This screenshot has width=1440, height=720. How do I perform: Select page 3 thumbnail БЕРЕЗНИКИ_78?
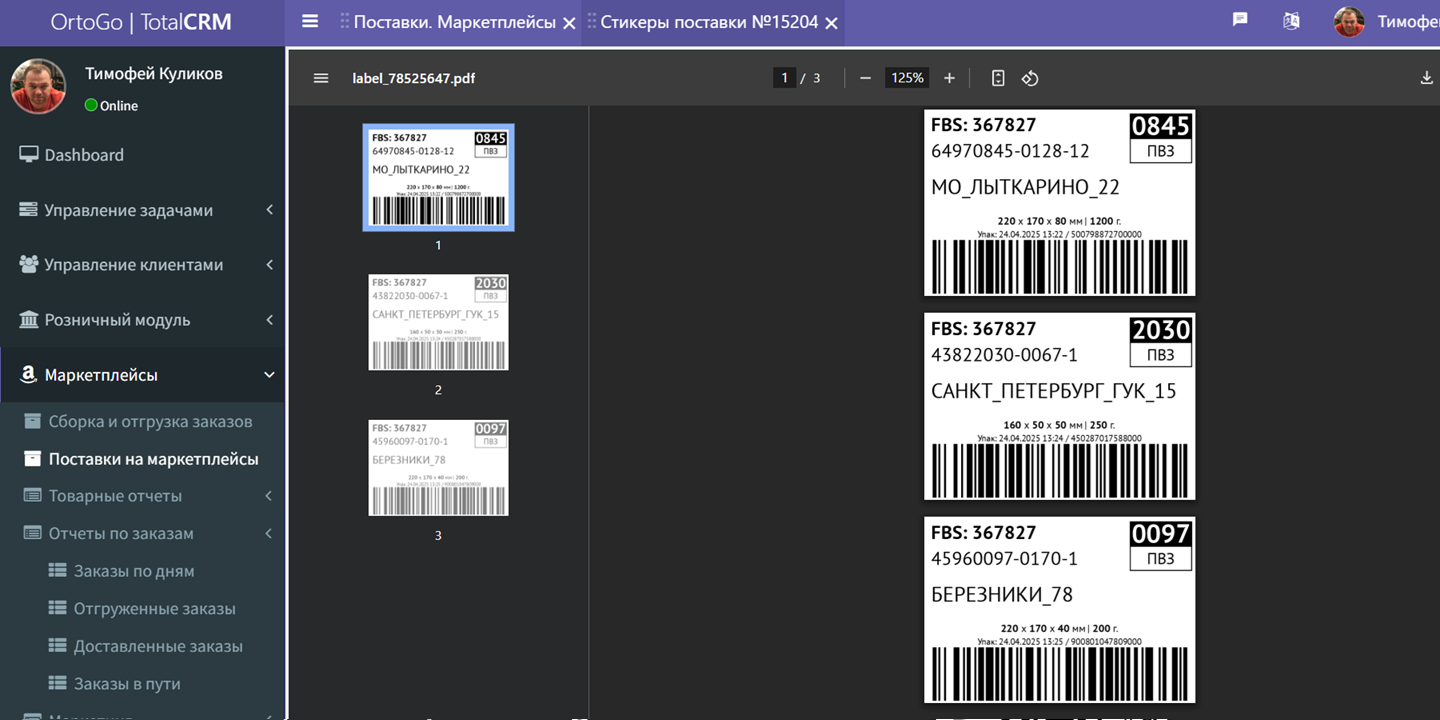click(438, 467)
